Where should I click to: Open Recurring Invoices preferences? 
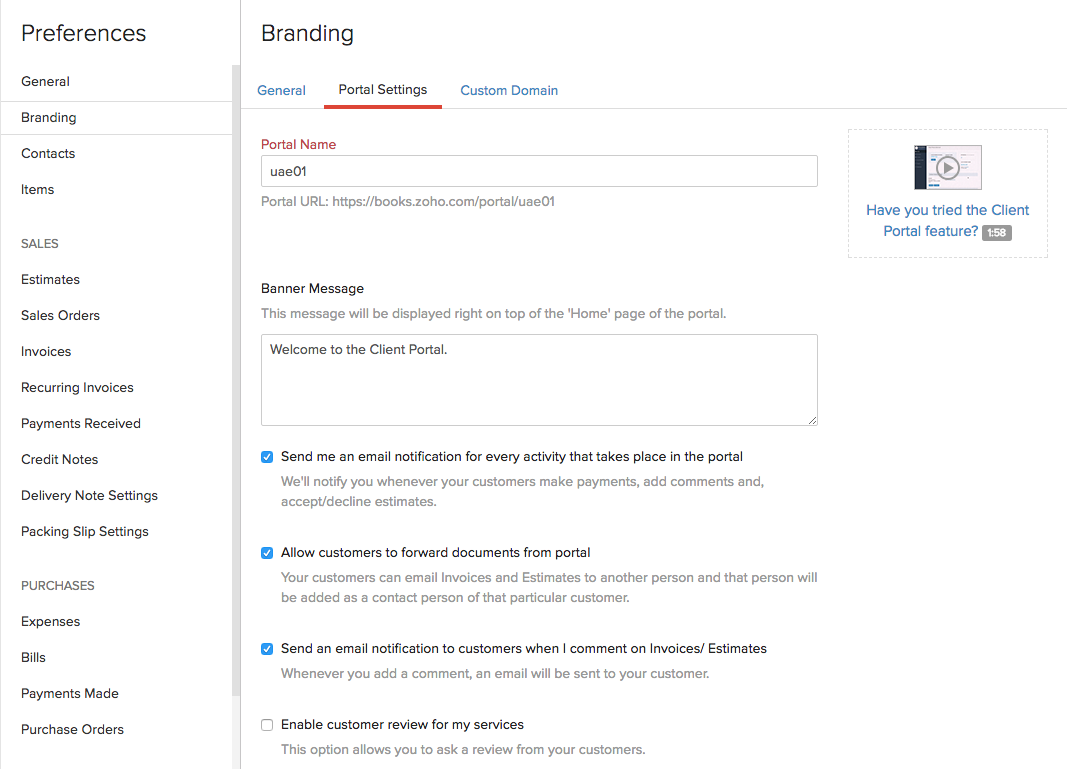(77, 387)
